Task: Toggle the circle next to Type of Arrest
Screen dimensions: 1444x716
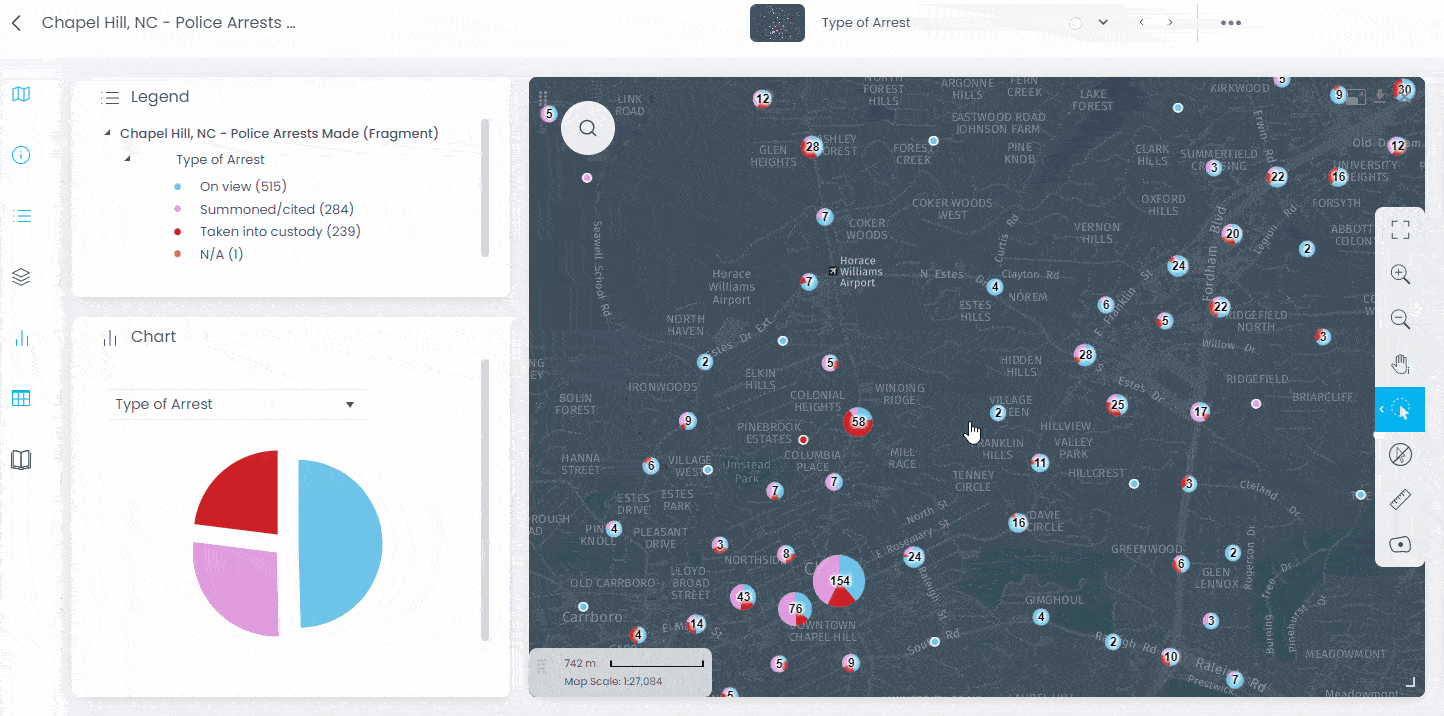Action: tap(1075, 23)
